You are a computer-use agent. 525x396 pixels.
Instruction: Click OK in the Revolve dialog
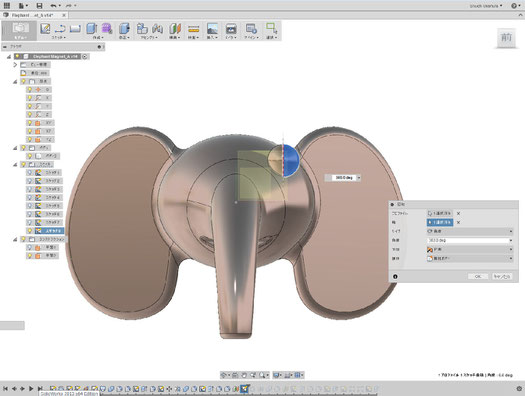(478, 276)
